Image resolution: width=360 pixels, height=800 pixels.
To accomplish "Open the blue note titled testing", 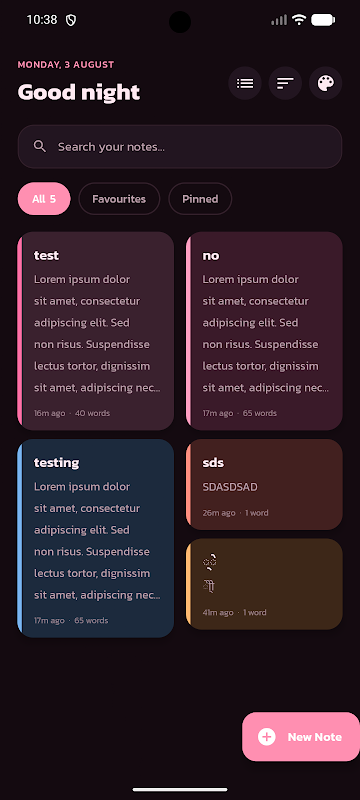I will [96, 538].
